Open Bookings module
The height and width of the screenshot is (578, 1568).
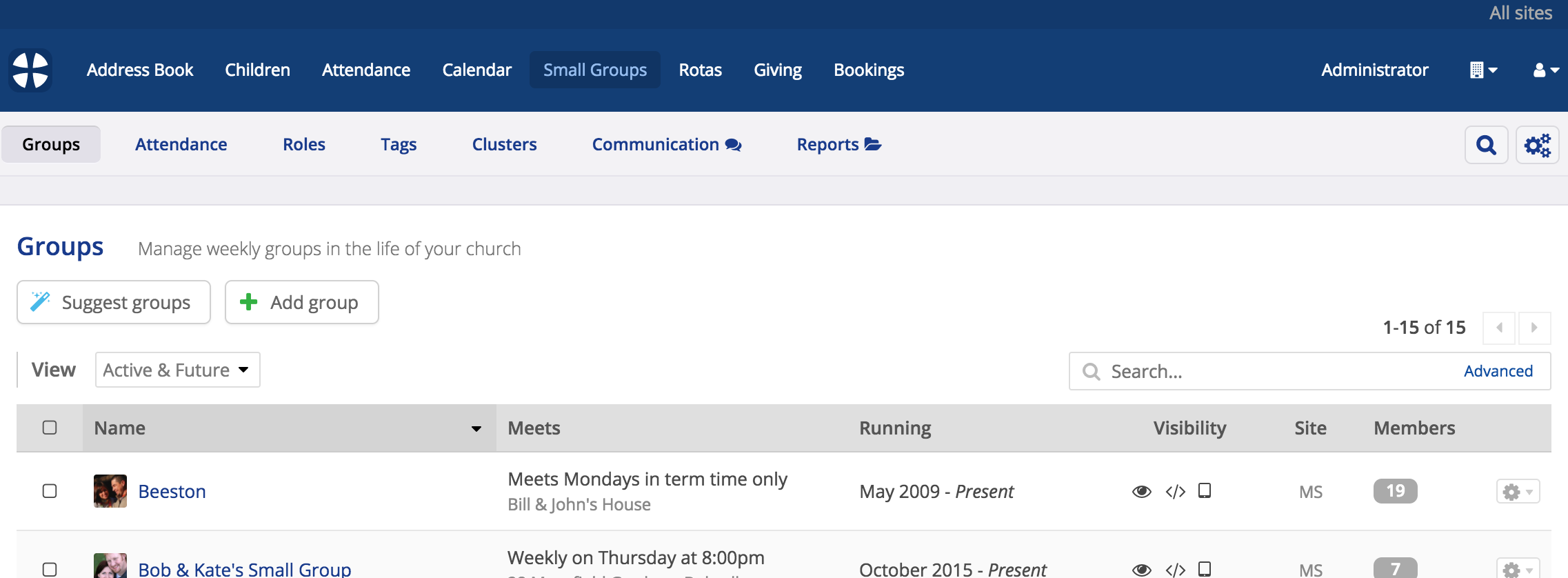(x=869, y=70)
